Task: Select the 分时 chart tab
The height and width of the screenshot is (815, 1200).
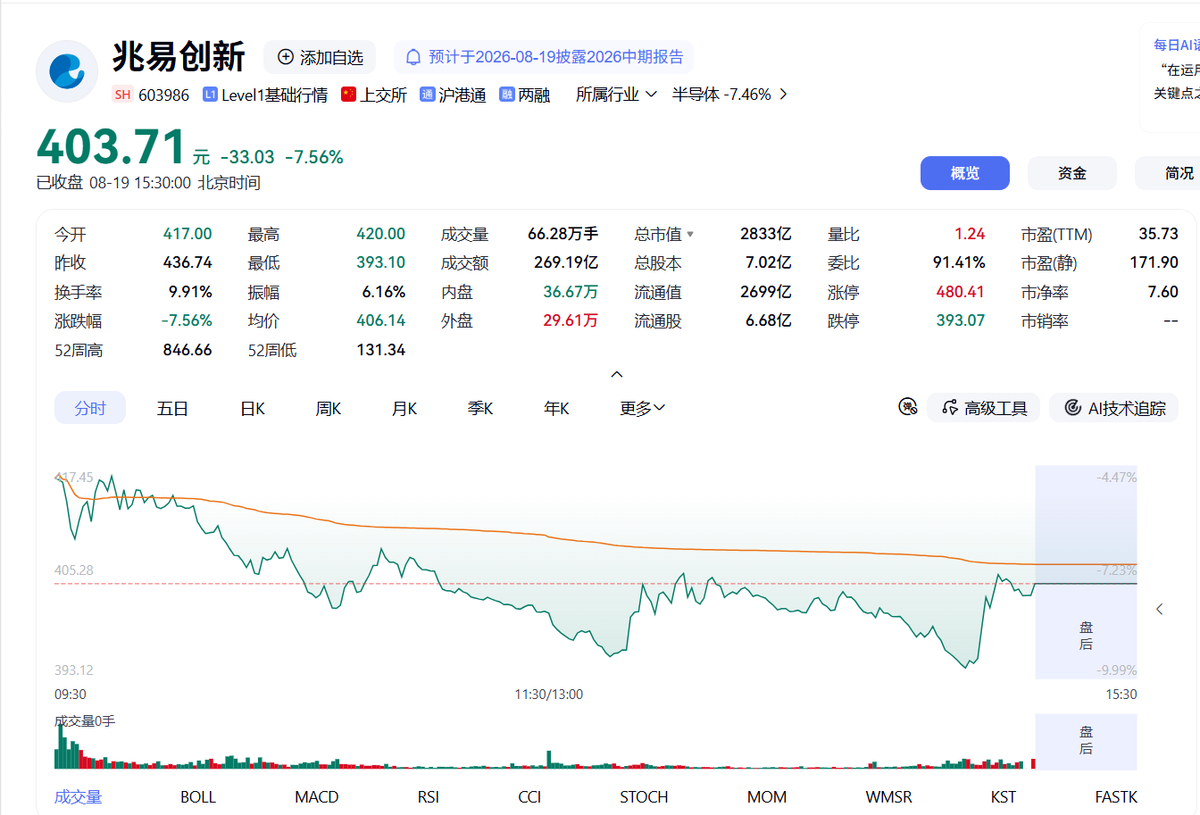Action: coord(90,408)
